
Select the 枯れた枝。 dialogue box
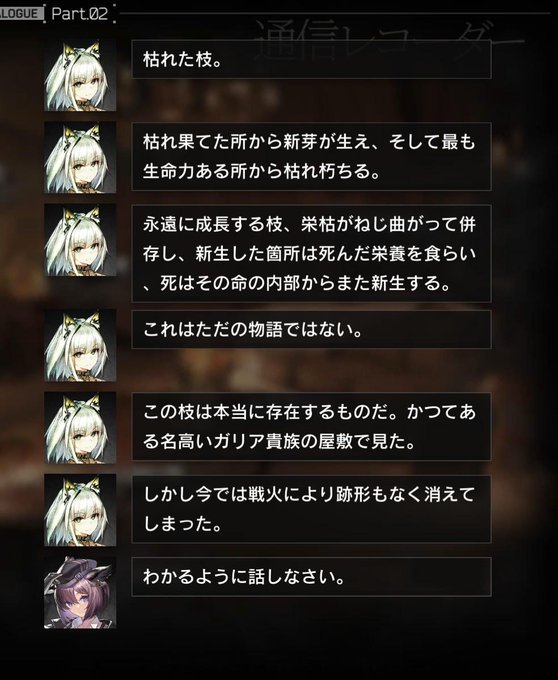(311, 59)
